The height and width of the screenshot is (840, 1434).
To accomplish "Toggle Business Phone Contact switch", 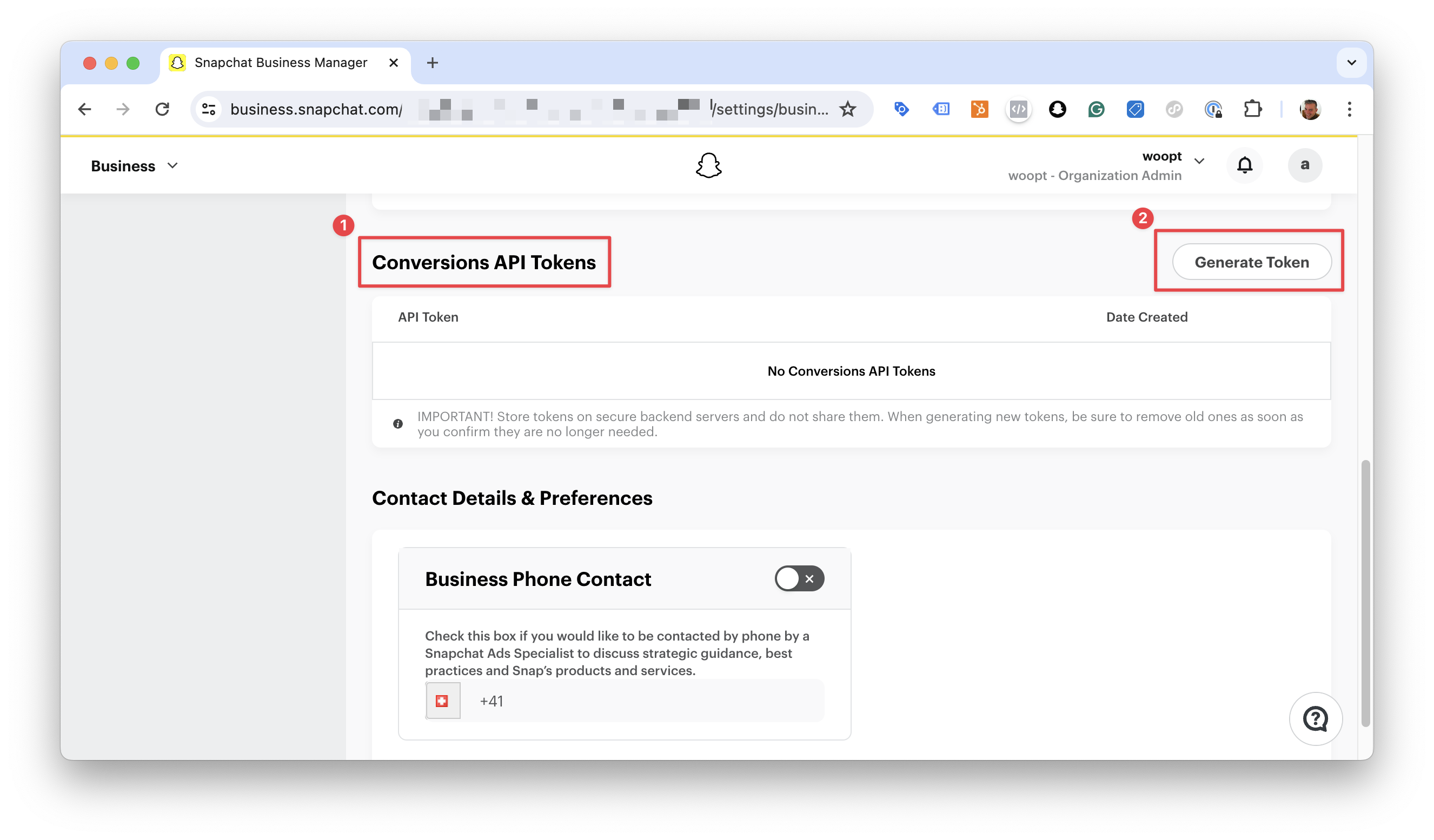I will [x=799, y=579].
